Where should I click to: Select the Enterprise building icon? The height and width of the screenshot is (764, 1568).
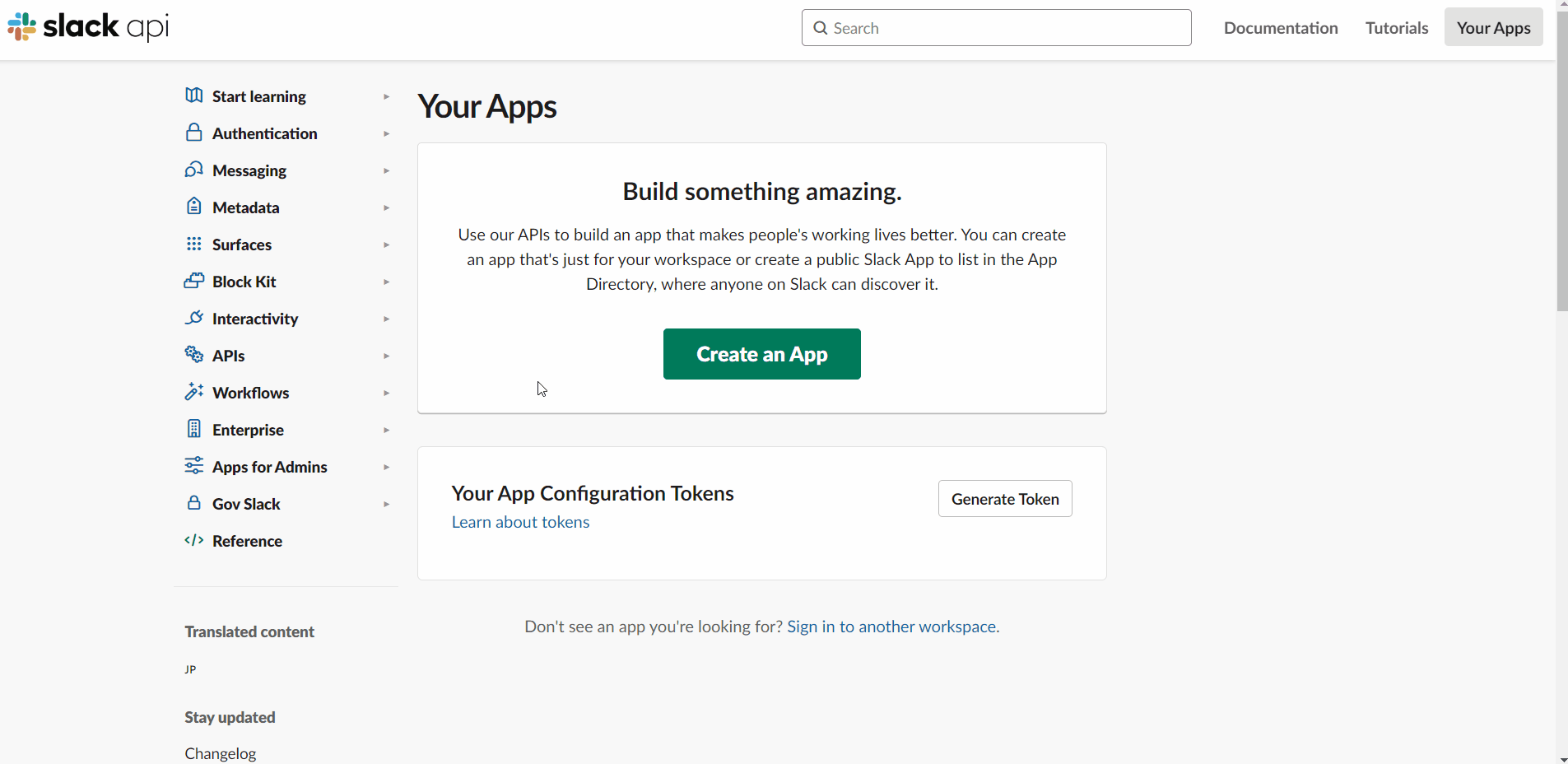(193, 429)
